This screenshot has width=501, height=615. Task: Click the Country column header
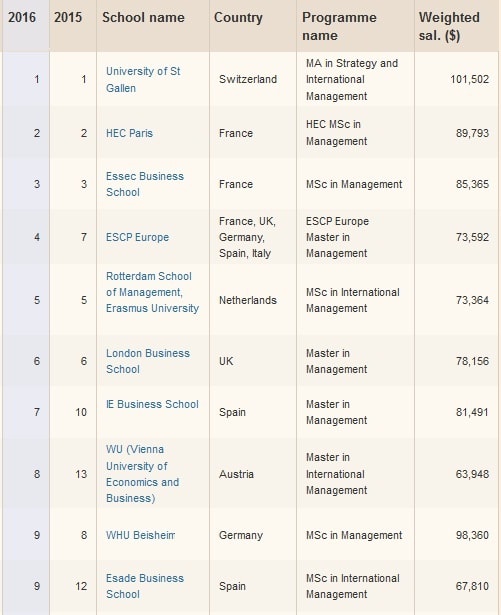pyautogui.click(x=238, y=18)
